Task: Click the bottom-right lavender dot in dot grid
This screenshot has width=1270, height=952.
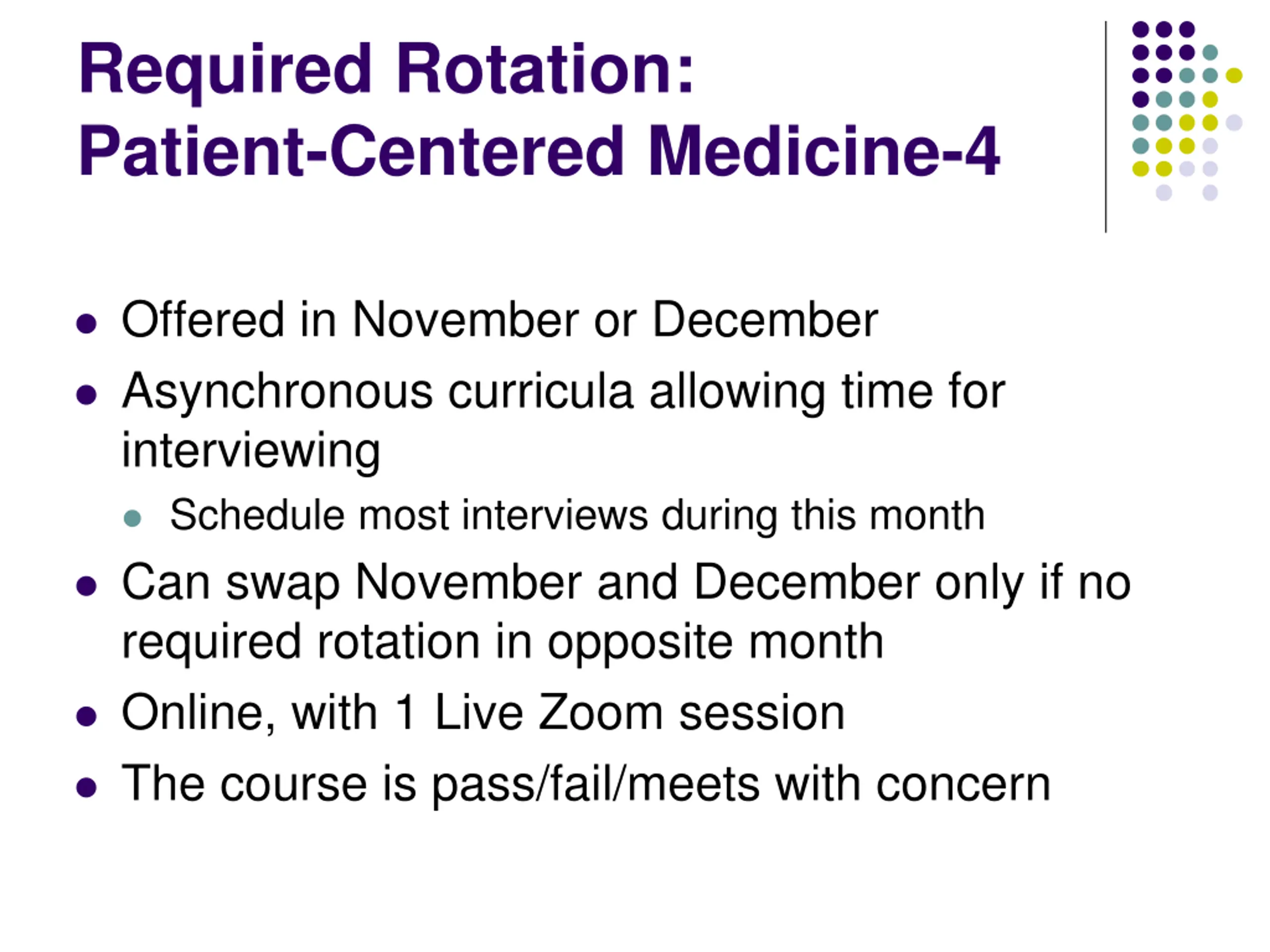Action: (1210, 192)
